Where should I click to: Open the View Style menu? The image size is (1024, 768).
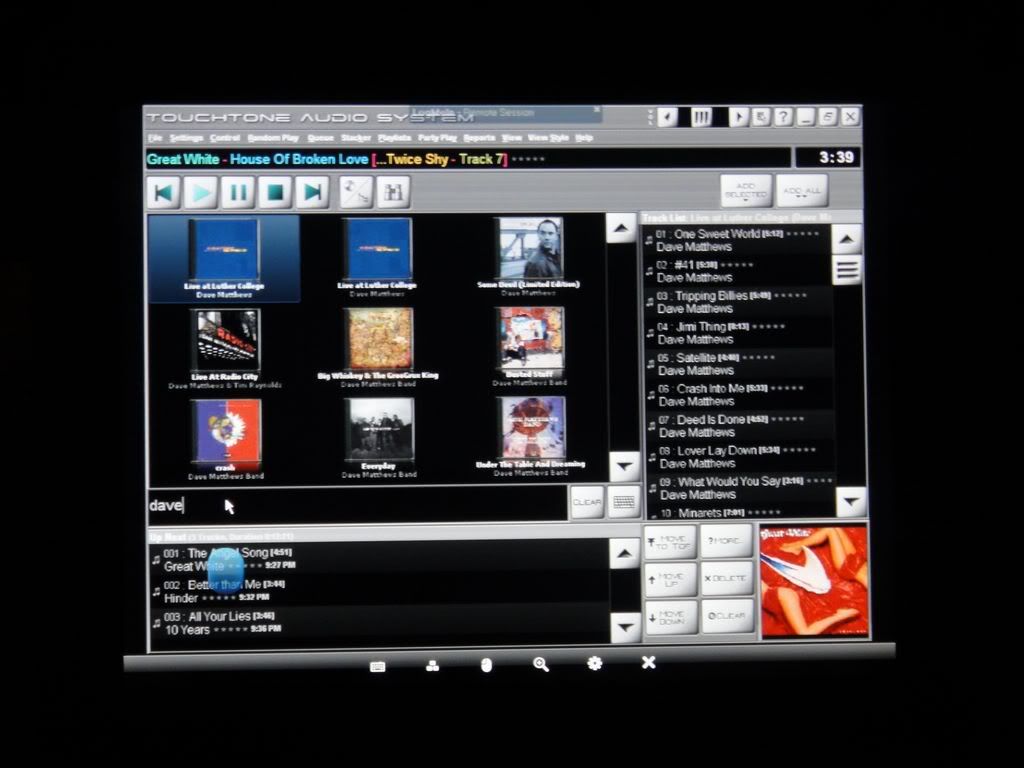pyautogui.click(x=548, y=138)
